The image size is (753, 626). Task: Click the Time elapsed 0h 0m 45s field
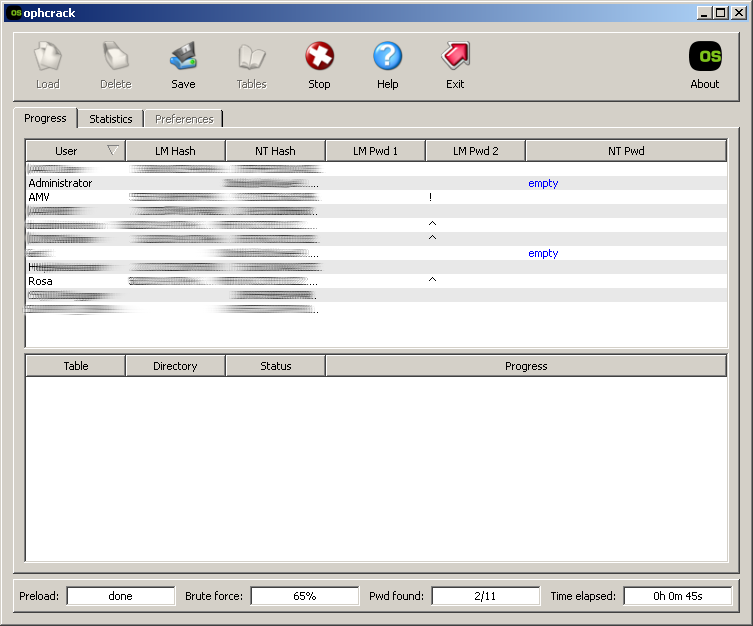click(x=678, y=596)
